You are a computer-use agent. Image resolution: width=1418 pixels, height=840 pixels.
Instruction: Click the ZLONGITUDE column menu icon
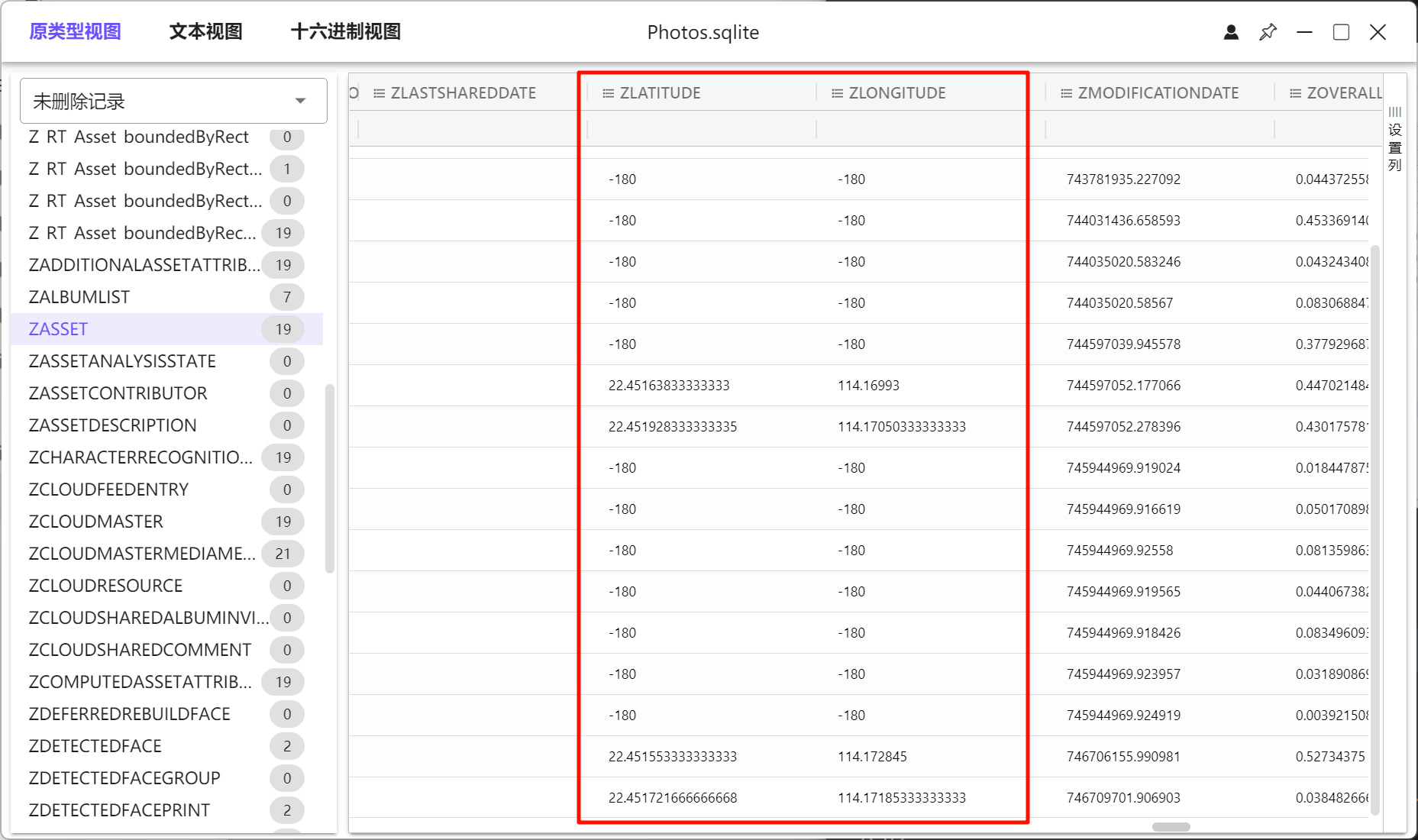pos(837,93)
